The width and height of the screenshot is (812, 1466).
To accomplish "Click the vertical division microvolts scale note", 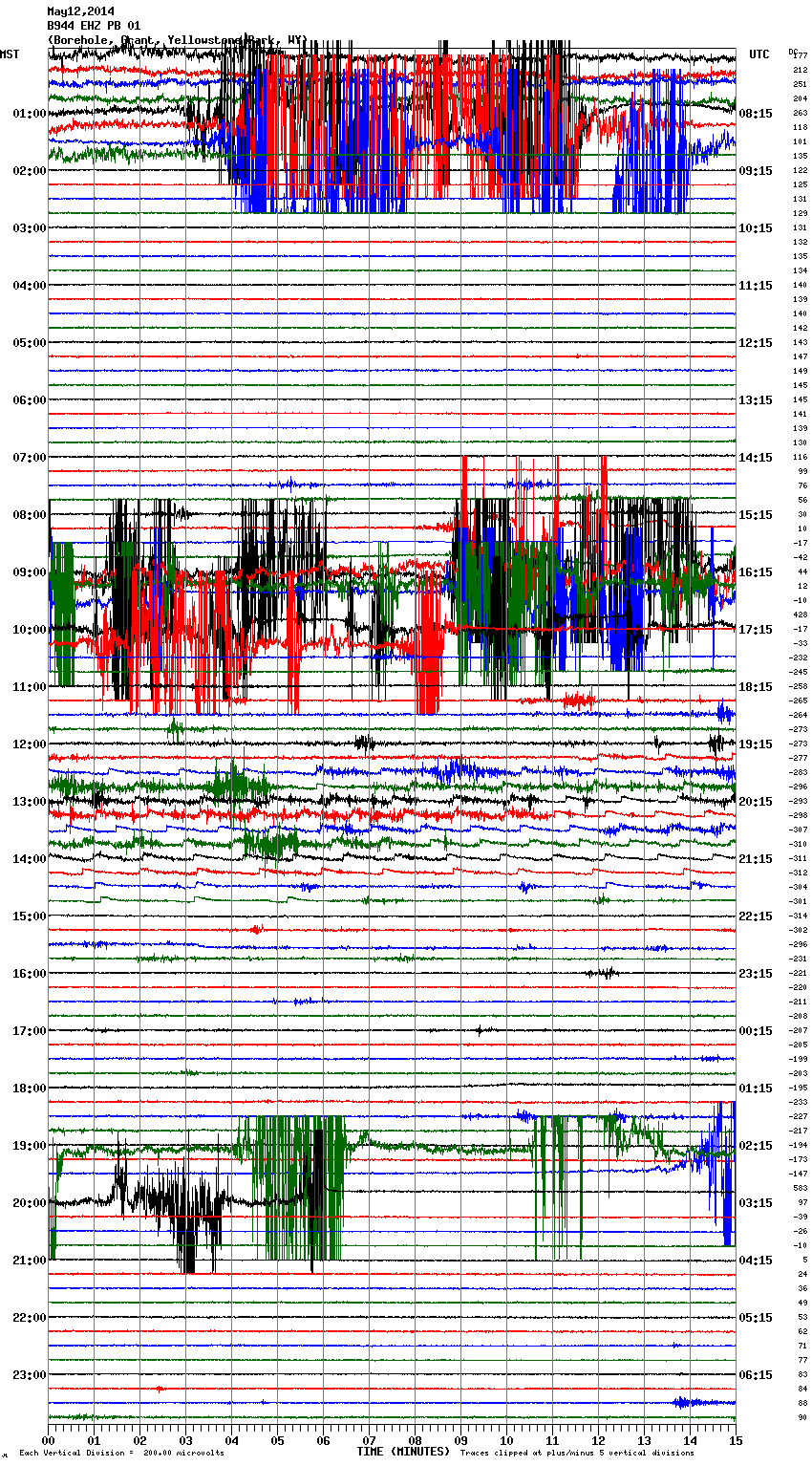I will [121, 1454].
